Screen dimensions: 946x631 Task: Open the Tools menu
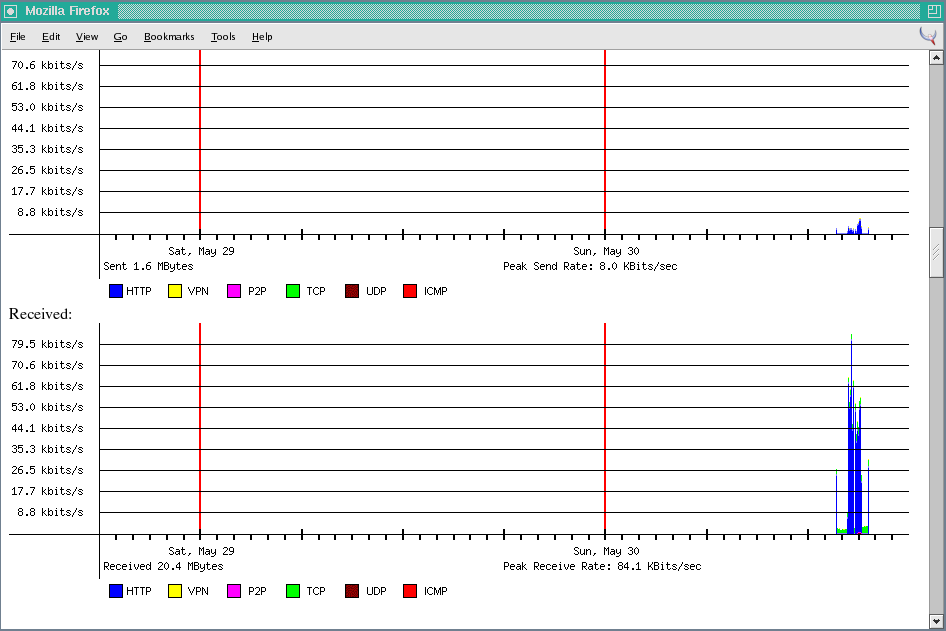click(x=223, y=37)
